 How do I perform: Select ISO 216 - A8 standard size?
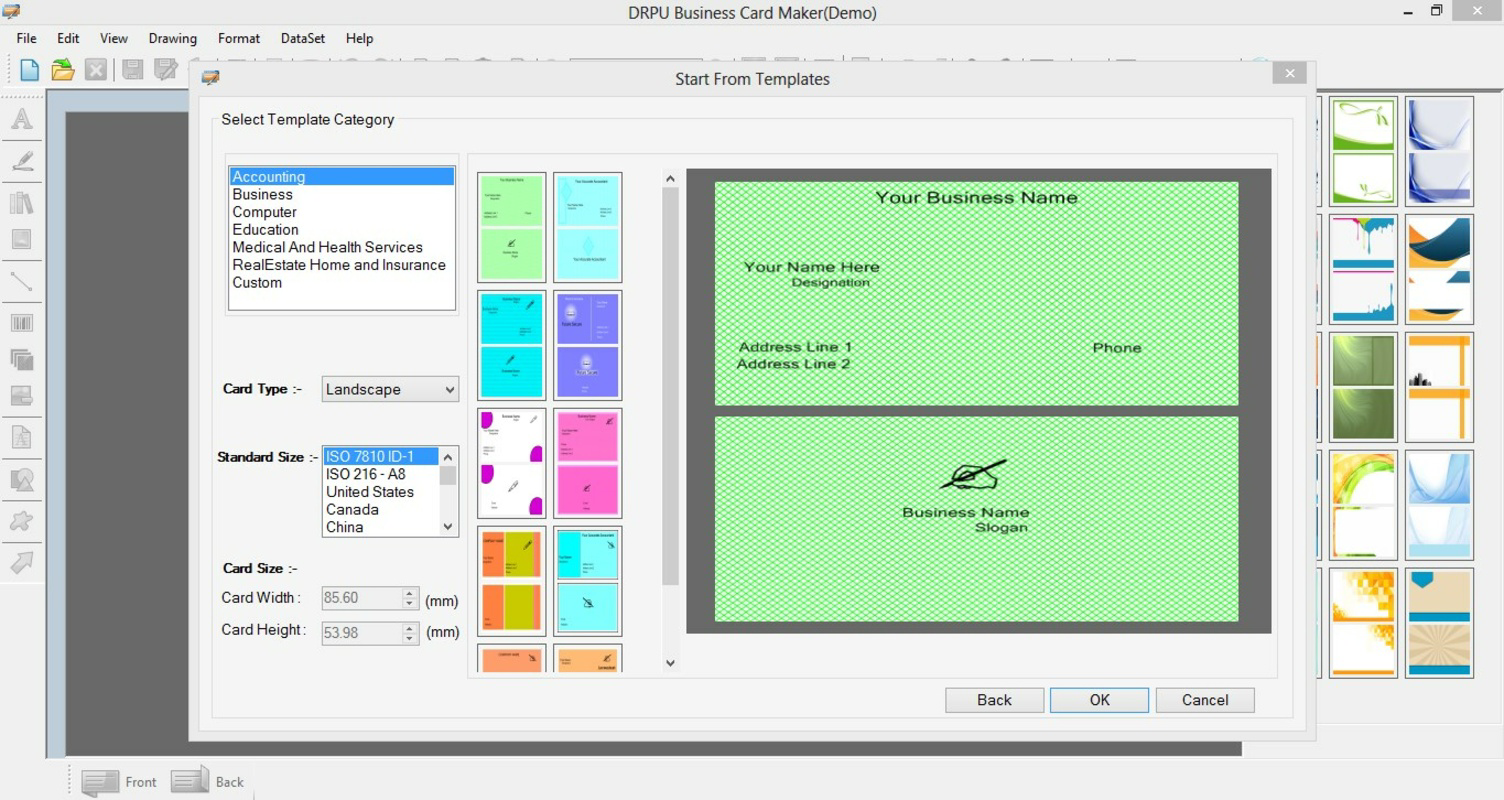click(366, 474)
